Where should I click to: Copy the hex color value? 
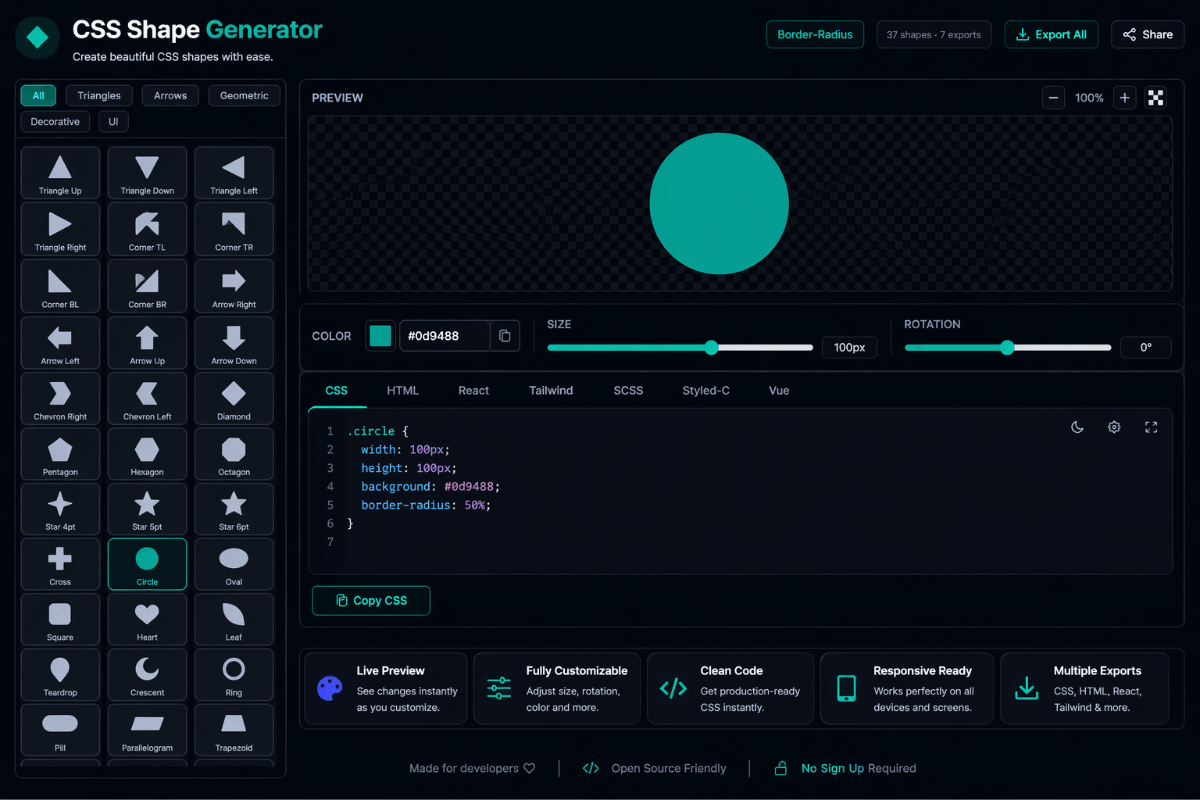pos(505,336)
